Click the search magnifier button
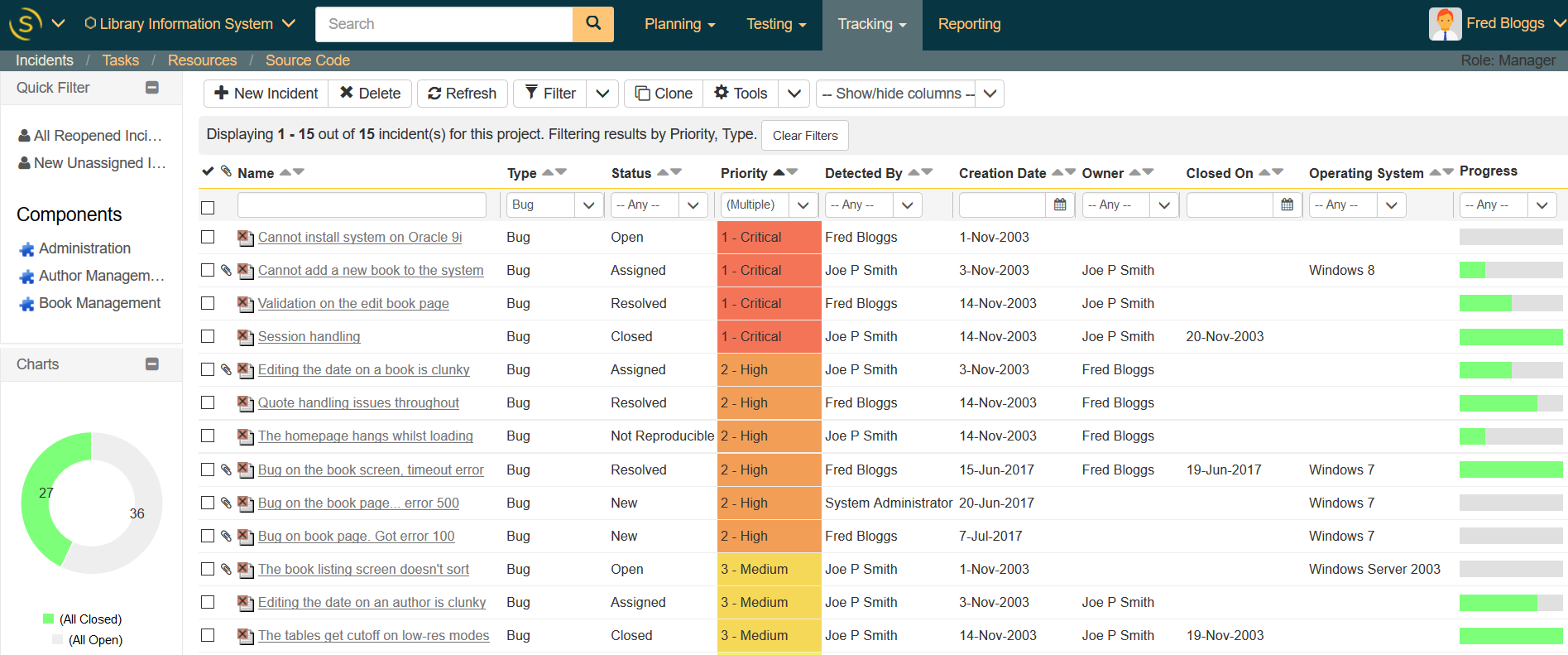Screen dimensions: 1568x655 click(x=592, y=24)
